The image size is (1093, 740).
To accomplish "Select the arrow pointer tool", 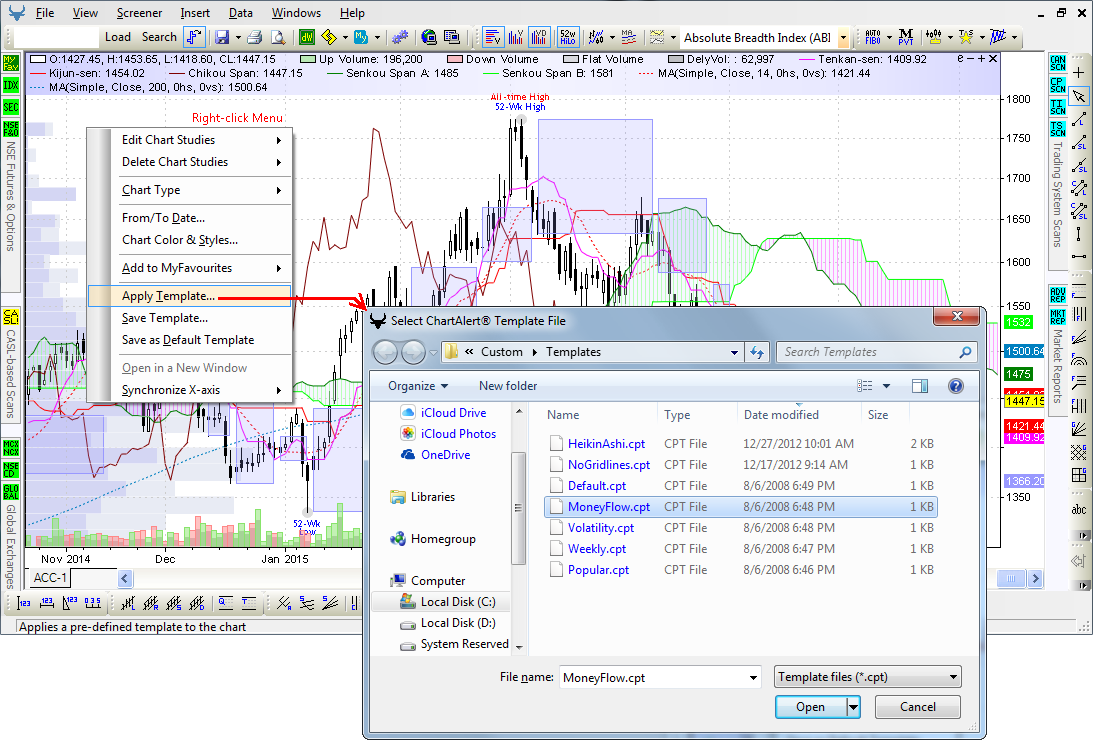I will (1079, 95).
